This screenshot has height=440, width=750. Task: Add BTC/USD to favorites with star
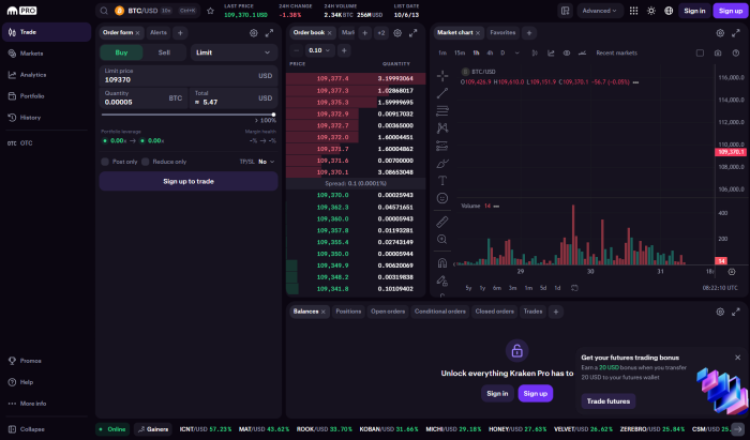[210, 11]
